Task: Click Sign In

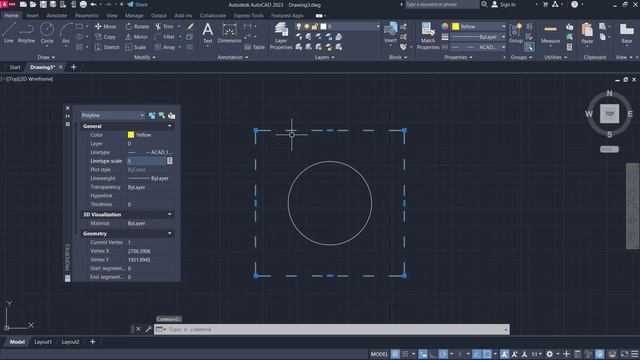Action: pos(504,4)
